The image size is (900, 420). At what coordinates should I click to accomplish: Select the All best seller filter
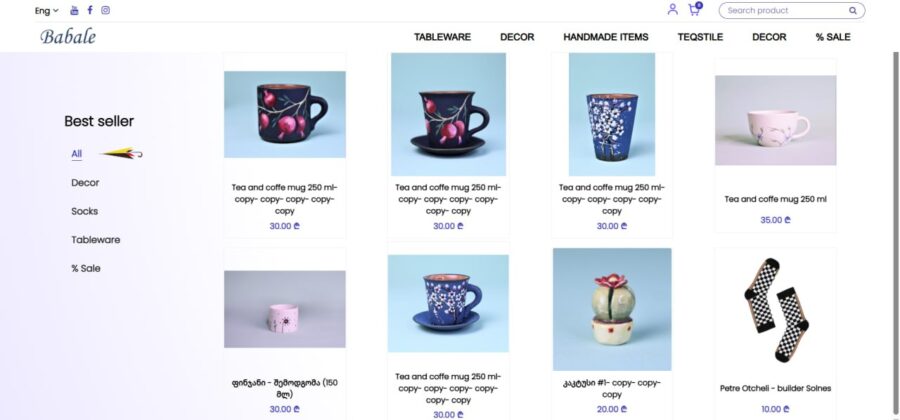[x=76, y=154]
